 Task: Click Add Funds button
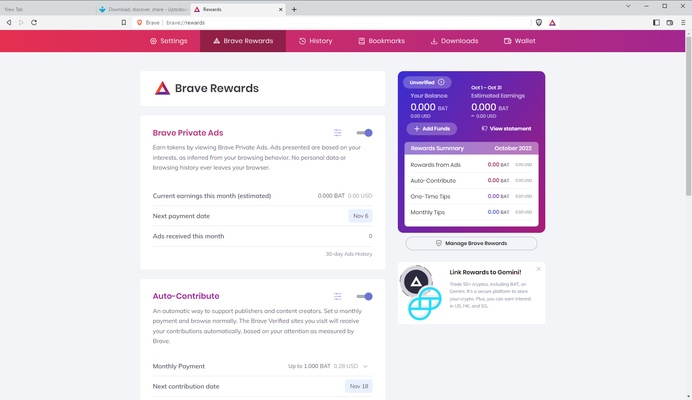point(432,128)
